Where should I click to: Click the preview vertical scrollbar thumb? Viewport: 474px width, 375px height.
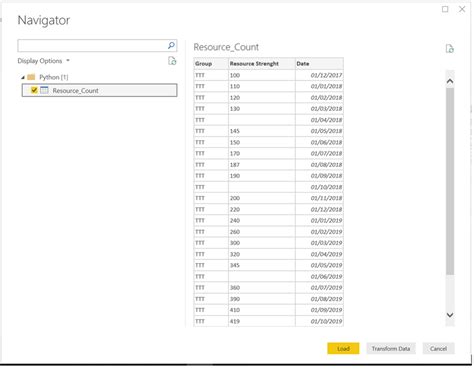point(450,181)
